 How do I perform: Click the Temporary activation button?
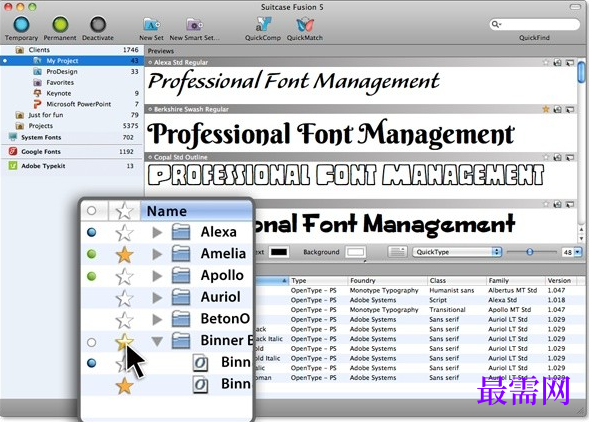point(21,24)
